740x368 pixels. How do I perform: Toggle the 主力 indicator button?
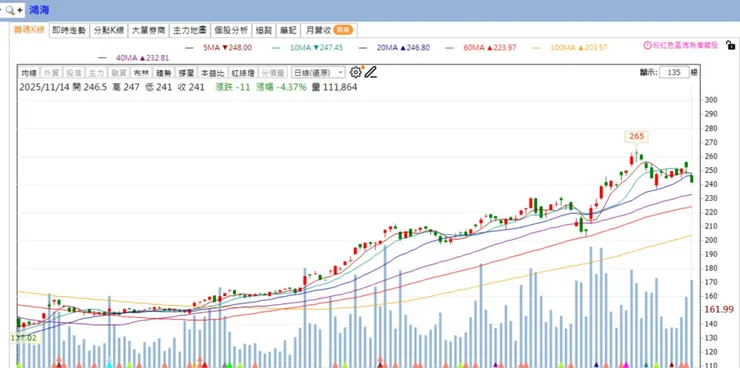[x=96, y=73]
